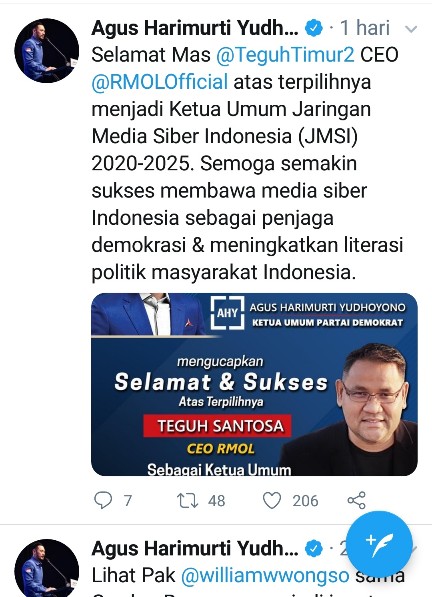This screenshot has height=597, width=432.
Task: View the Selamat & Sukses image
Action: pos(254,385)
